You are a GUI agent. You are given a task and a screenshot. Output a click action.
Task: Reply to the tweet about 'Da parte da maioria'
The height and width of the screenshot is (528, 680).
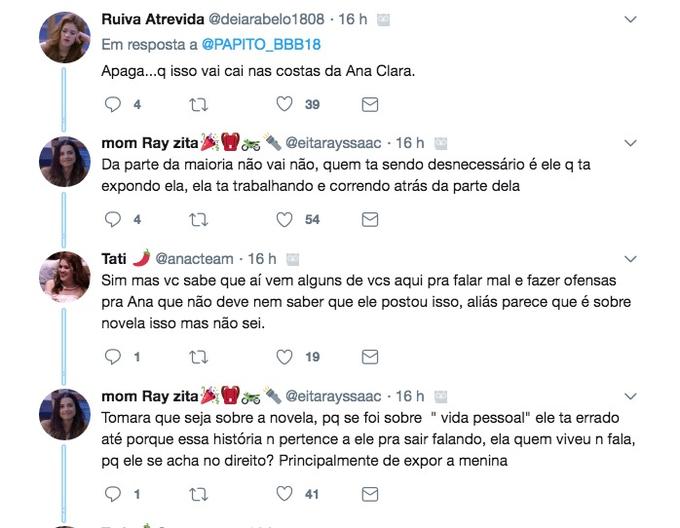point(113,219)
